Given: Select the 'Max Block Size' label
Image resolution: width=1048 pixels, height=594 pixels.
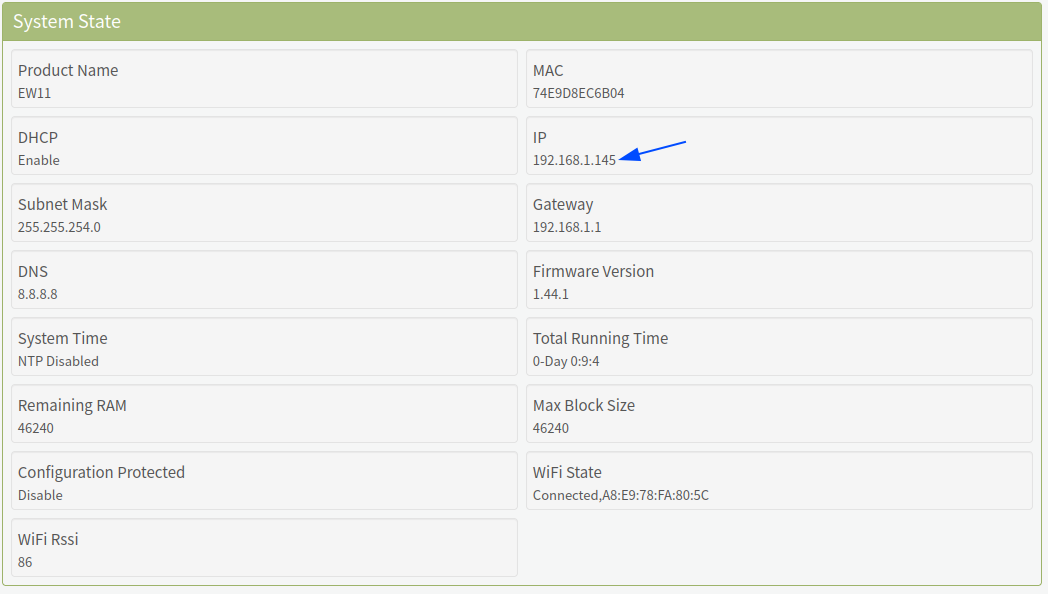Looking at the screenshot, I should point(583,405).
